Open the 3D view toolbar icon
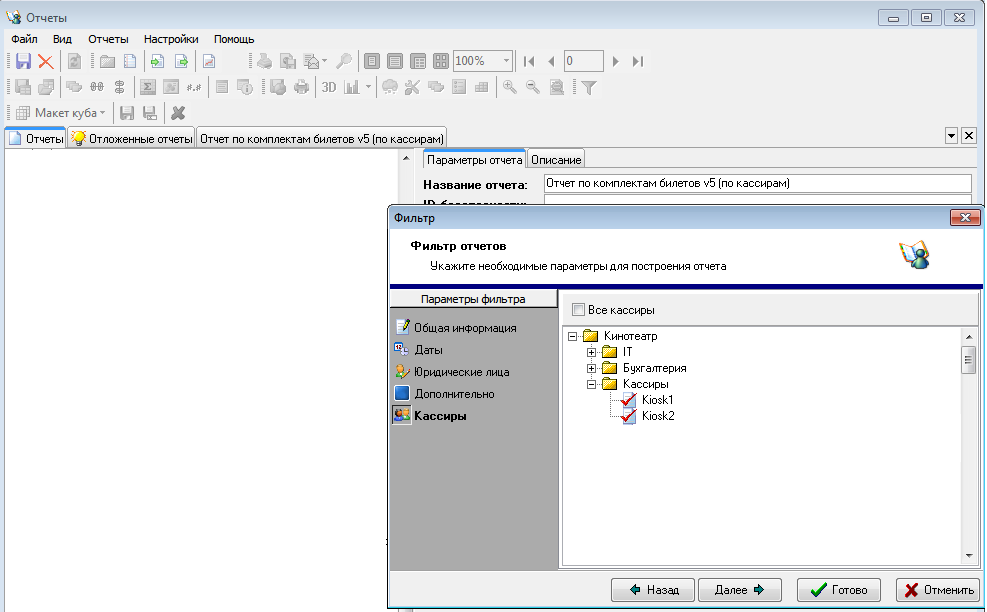Image resolution: width=987 pixels, height=612 pixels. click(328, 87)
